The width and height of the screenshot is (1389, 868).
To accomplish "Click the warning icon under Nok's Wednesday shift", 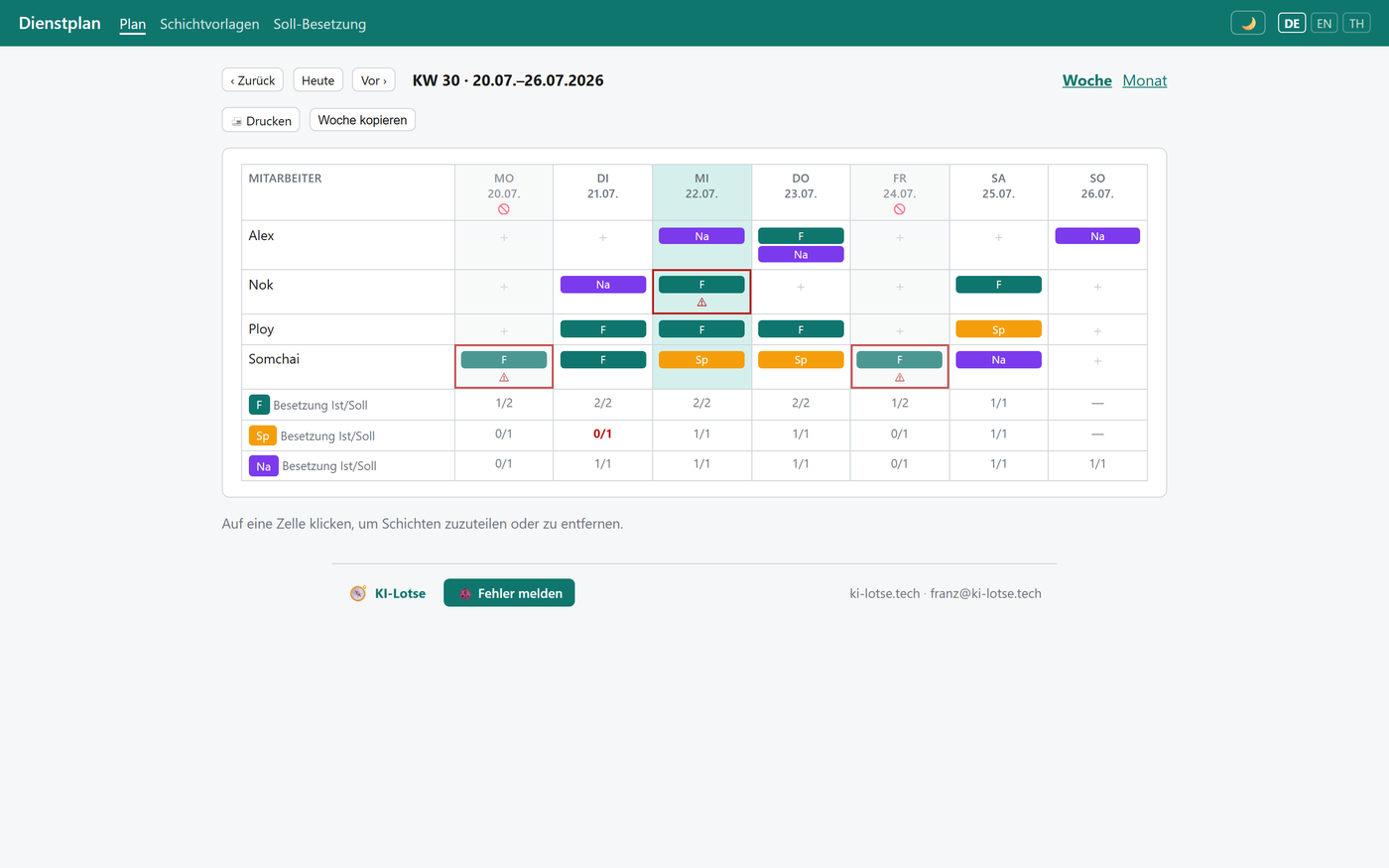I will [701, 303].
